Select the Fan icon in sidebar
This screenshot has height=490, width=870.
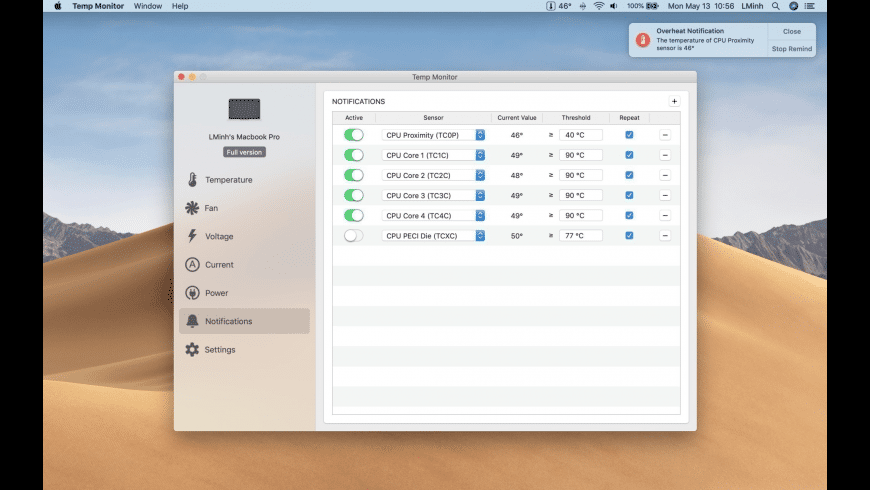pos(192,208)
